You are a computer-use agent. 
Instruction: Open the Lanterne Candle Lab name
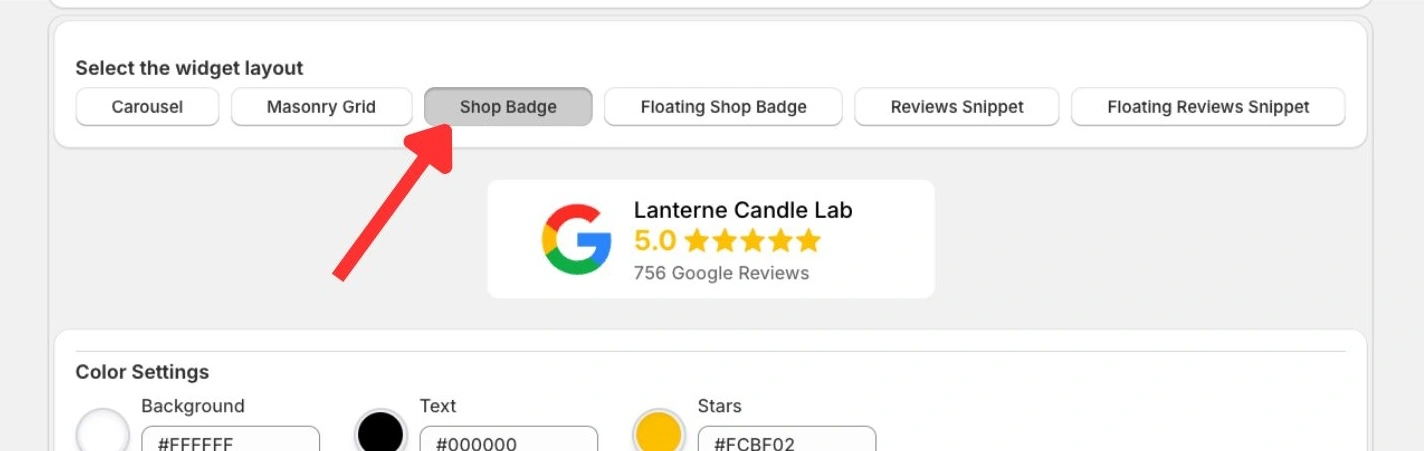[743, 210]
